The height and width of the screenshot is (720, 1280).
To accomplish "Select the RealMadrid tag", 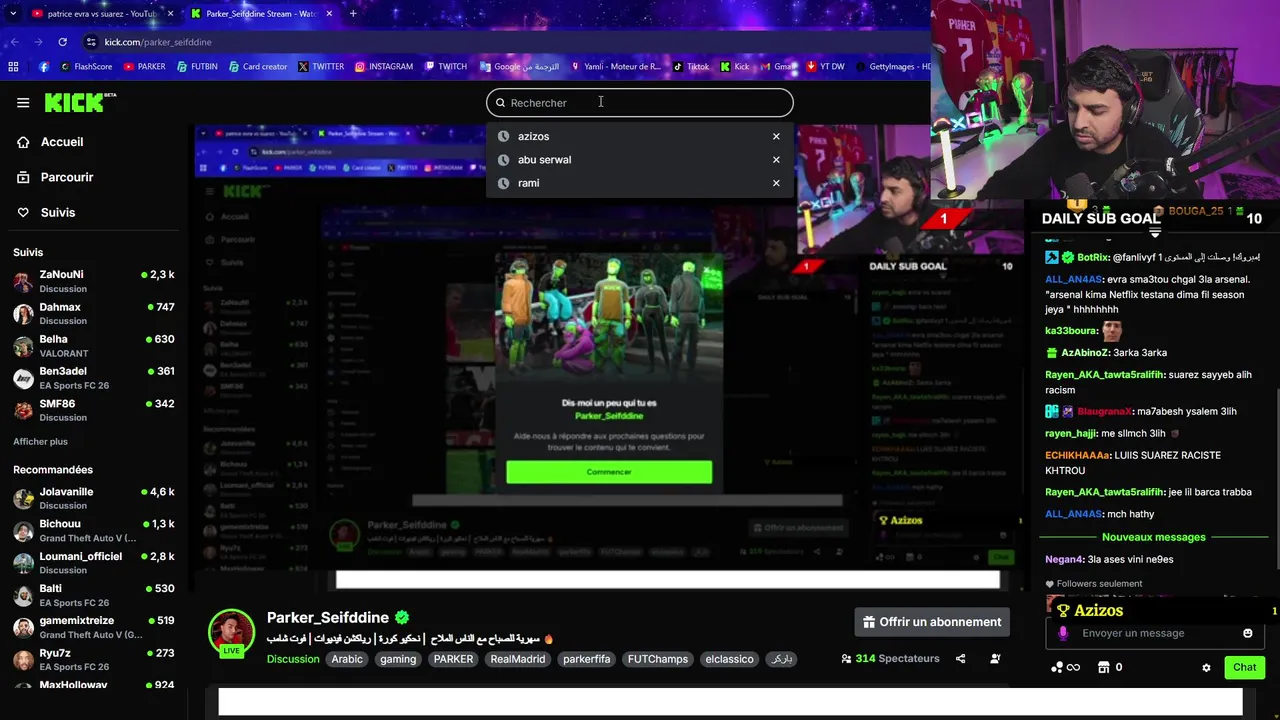I will tap(518, 659).
